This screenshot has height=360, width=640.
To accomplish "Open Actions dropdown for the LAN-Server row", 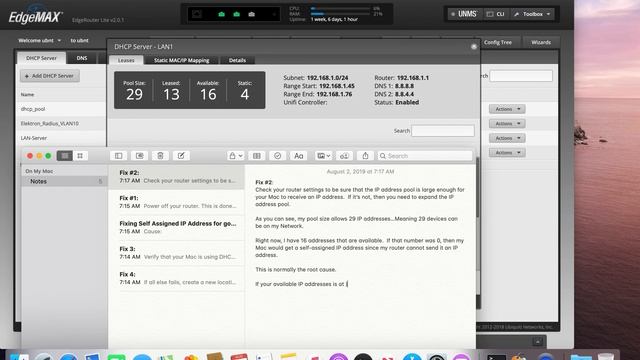I will [507, 138].
